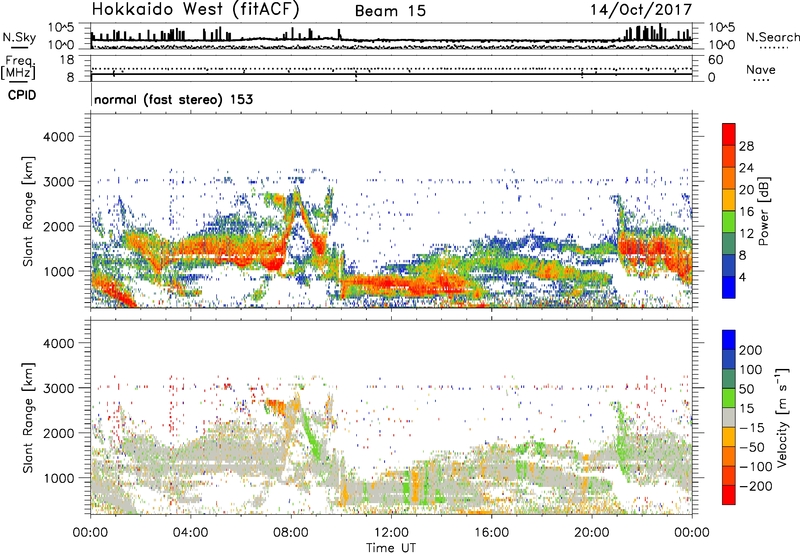Click the 'N.Sky' legend label

[x=19, y=37]
